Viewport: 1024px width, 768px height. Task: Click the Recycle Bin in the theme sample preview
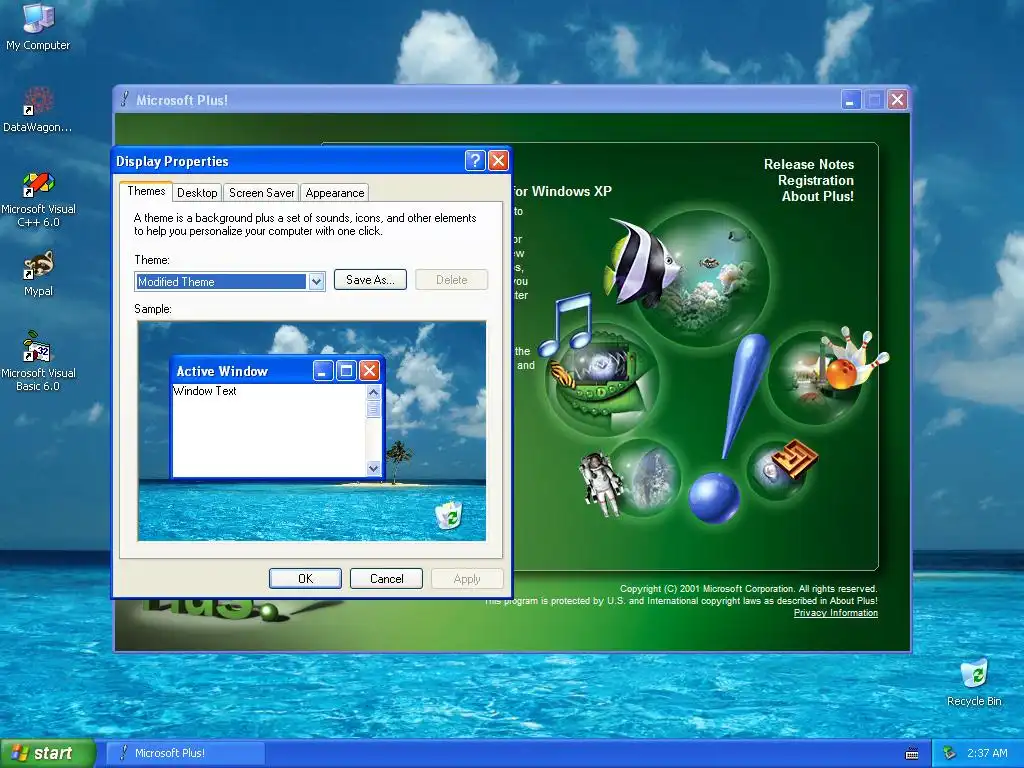(449, 515)
